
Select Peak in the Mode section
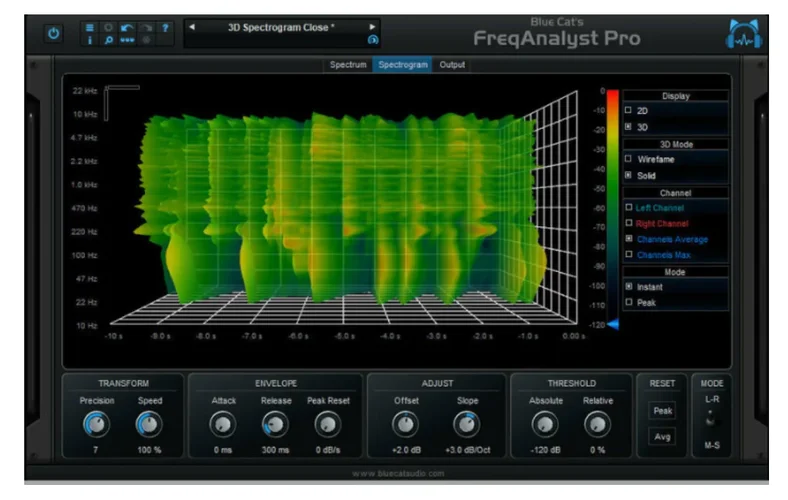tap(628, 302)
